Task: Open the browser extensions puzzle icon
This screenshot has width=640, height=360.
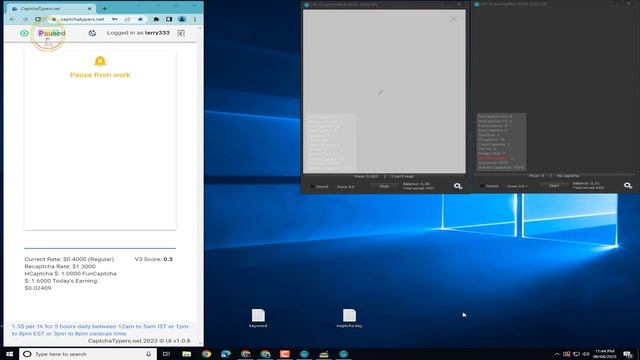Action: coord(156,19)
